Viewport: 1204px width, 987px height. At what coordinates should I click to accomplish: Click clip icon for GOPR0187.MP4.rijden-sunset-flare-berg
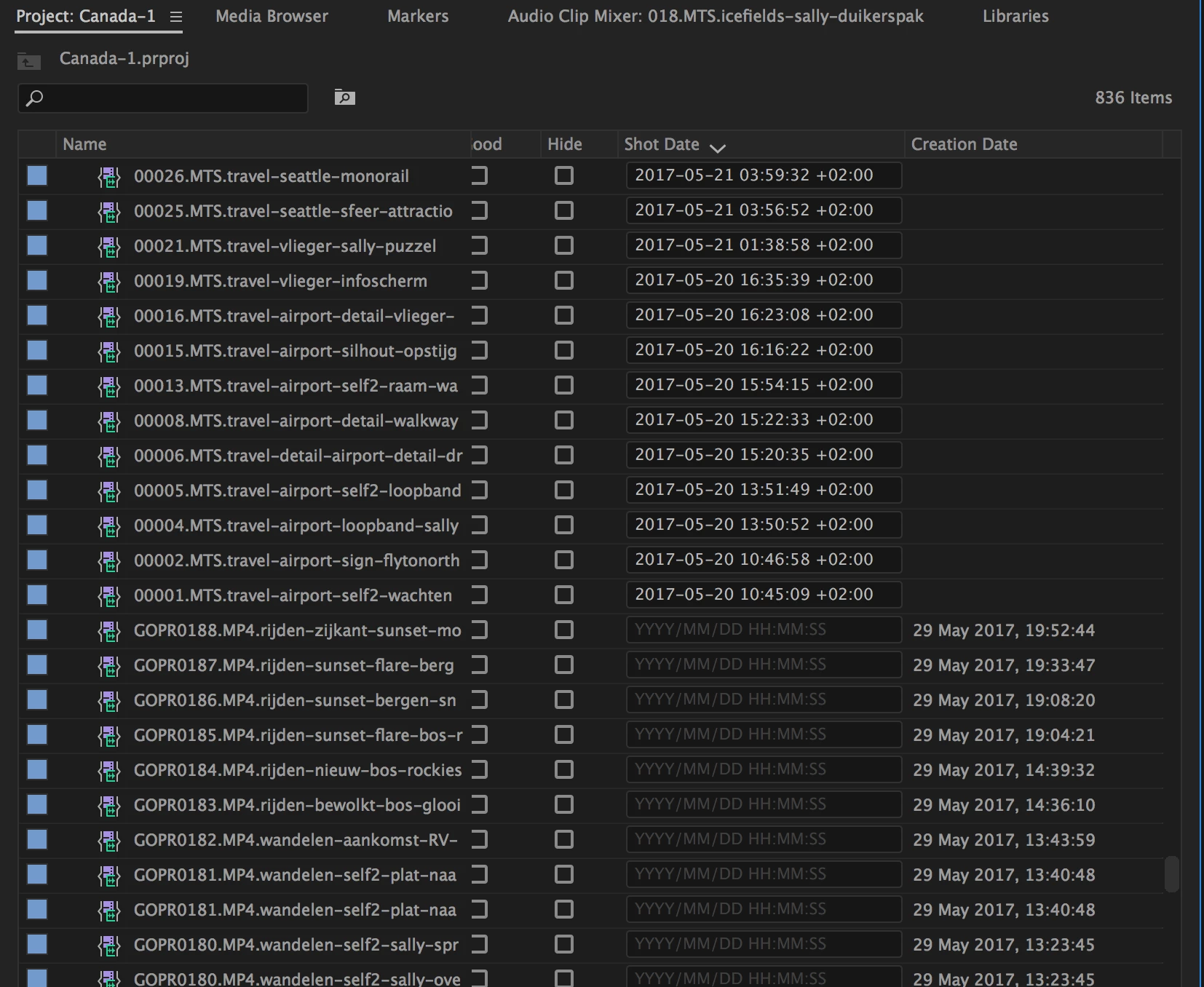[109, 665]
